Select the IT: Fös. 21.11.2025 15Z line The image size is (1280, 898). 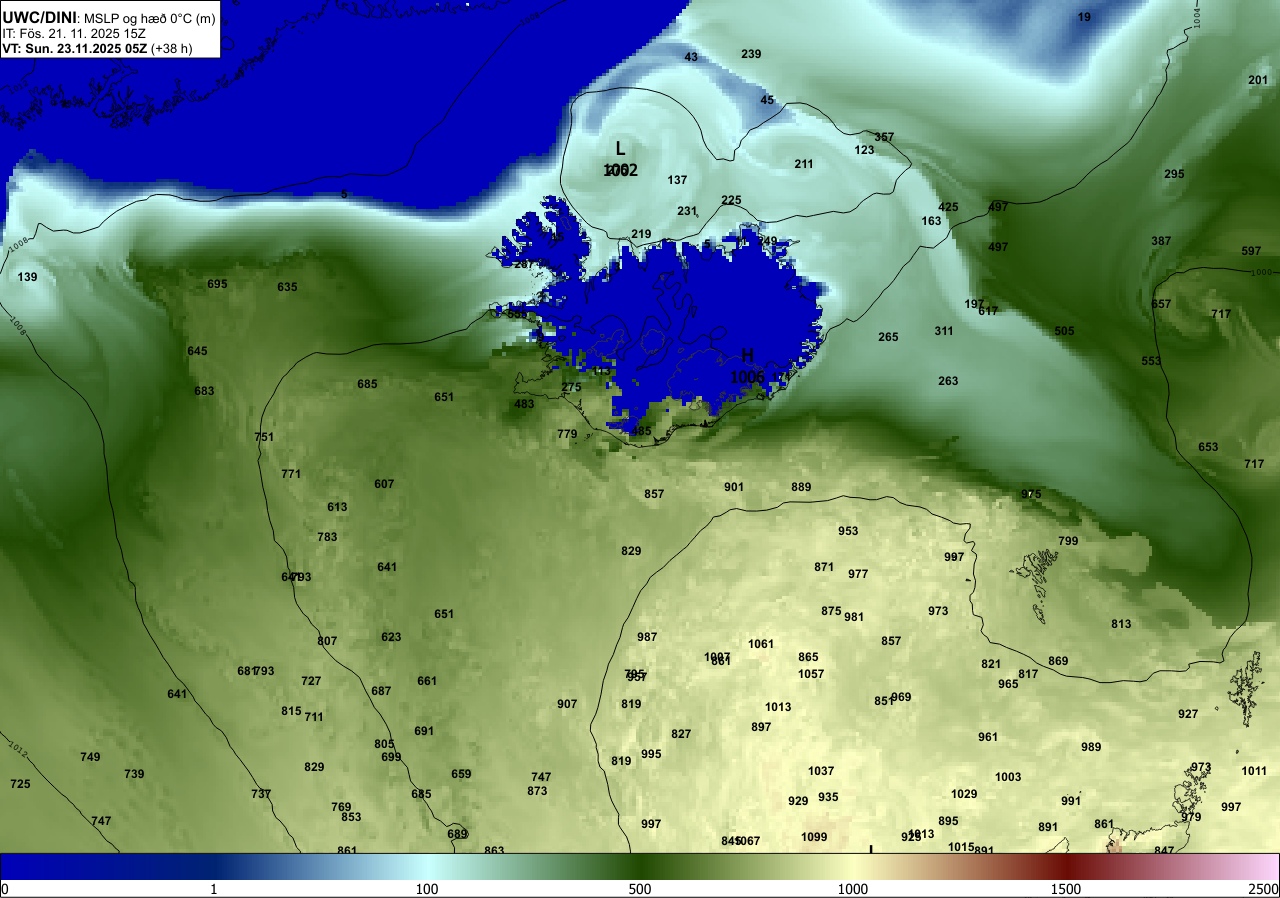tap(74, 33)
